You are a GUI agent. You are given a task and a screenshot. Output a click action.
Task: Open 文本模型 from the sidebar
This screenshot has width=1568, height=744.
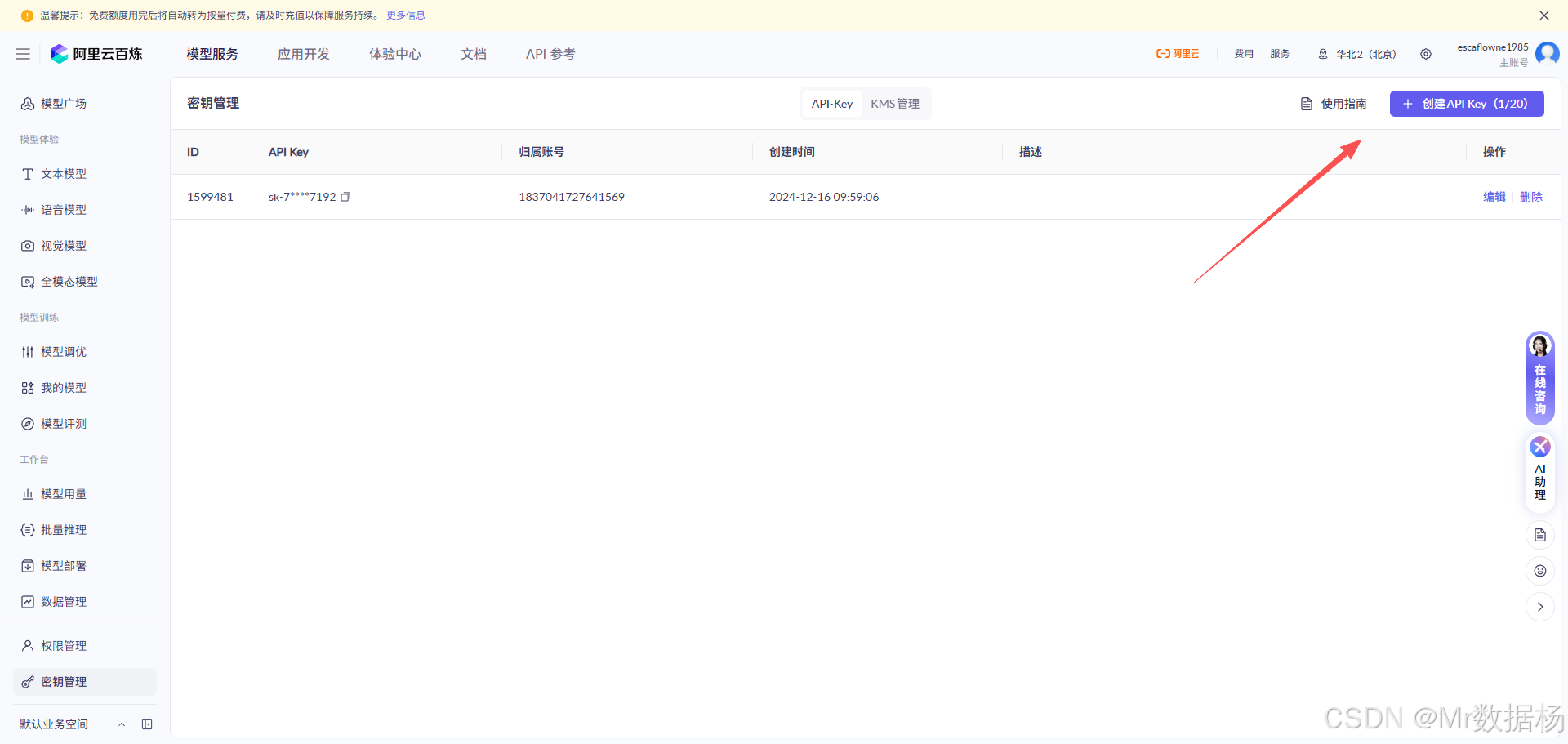[61, 173]
